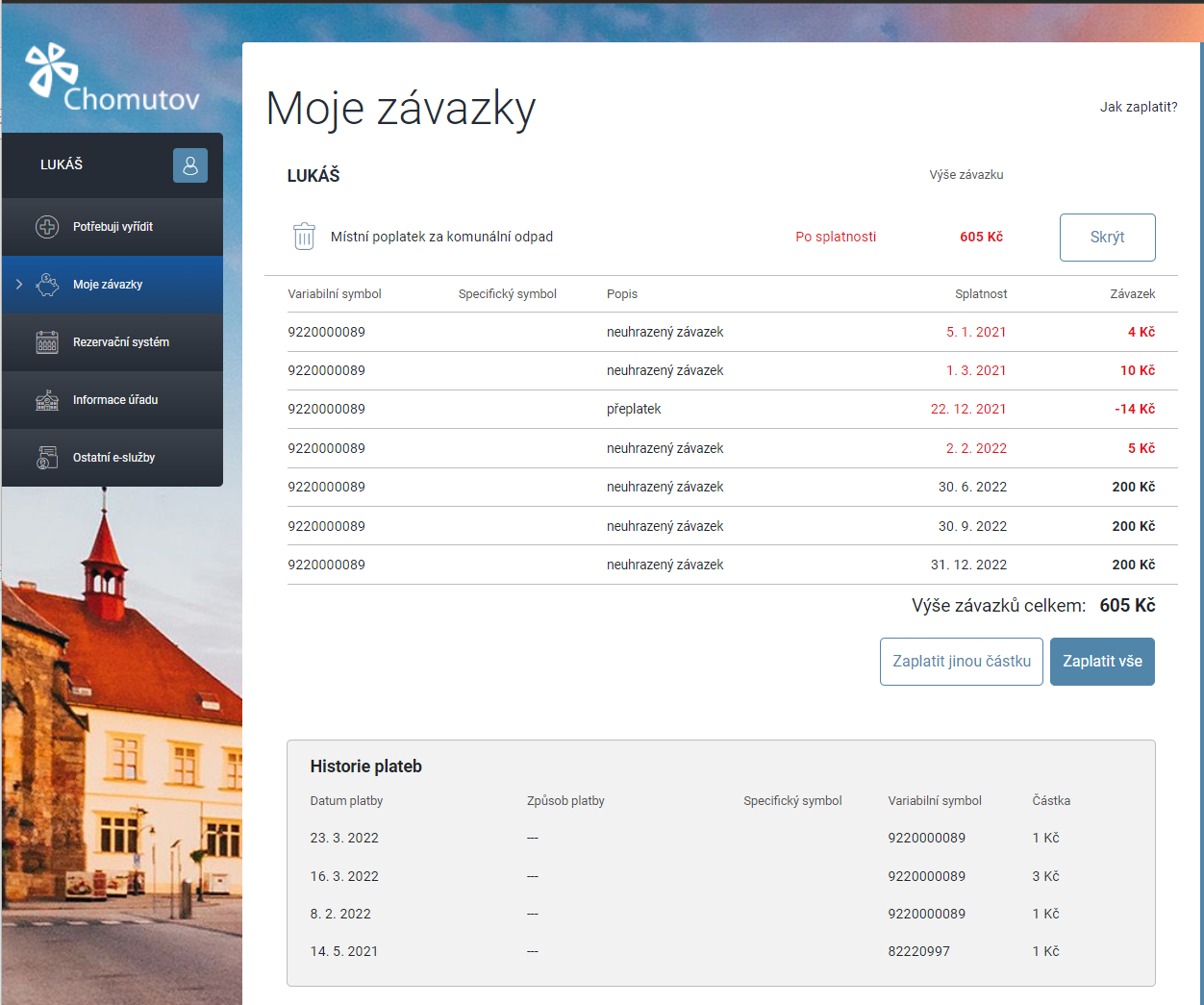The width and height of the screenshot is (1204, 1005).
Task: Open the Jak zaplatit? link
Action: (x=1139, y=107)
